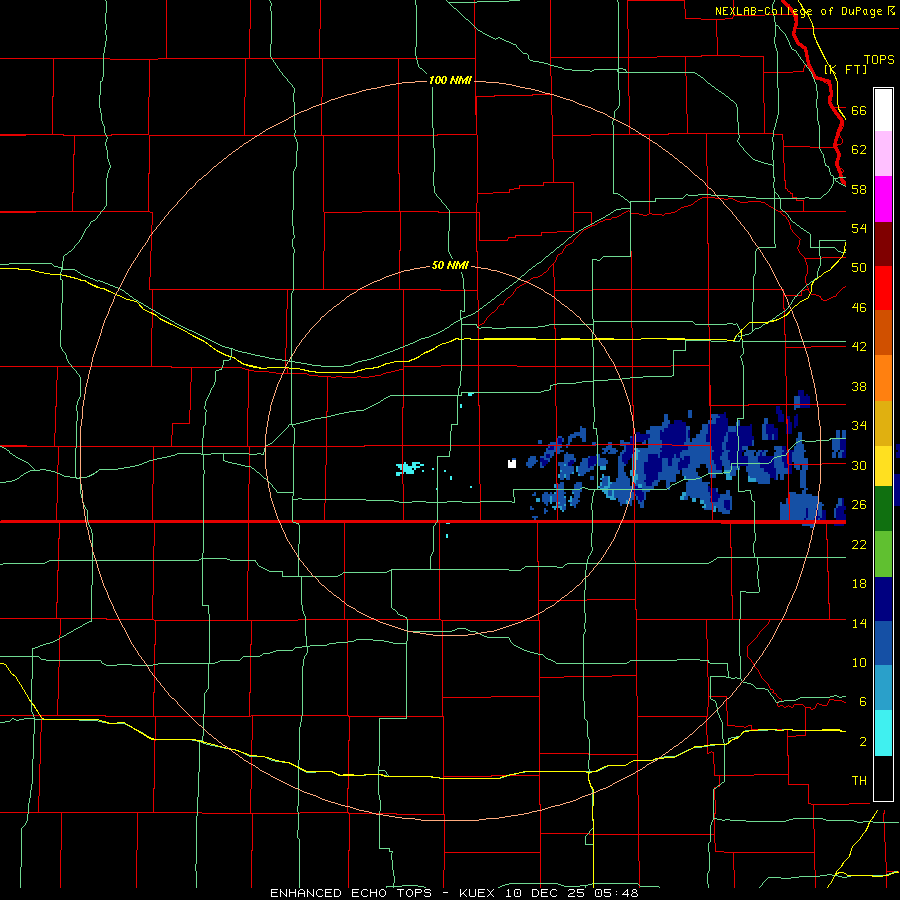Viewport: 900px width, 900px height.
Task: Click the cyan low echo top cluster
Action: click(x=409, y=468)
